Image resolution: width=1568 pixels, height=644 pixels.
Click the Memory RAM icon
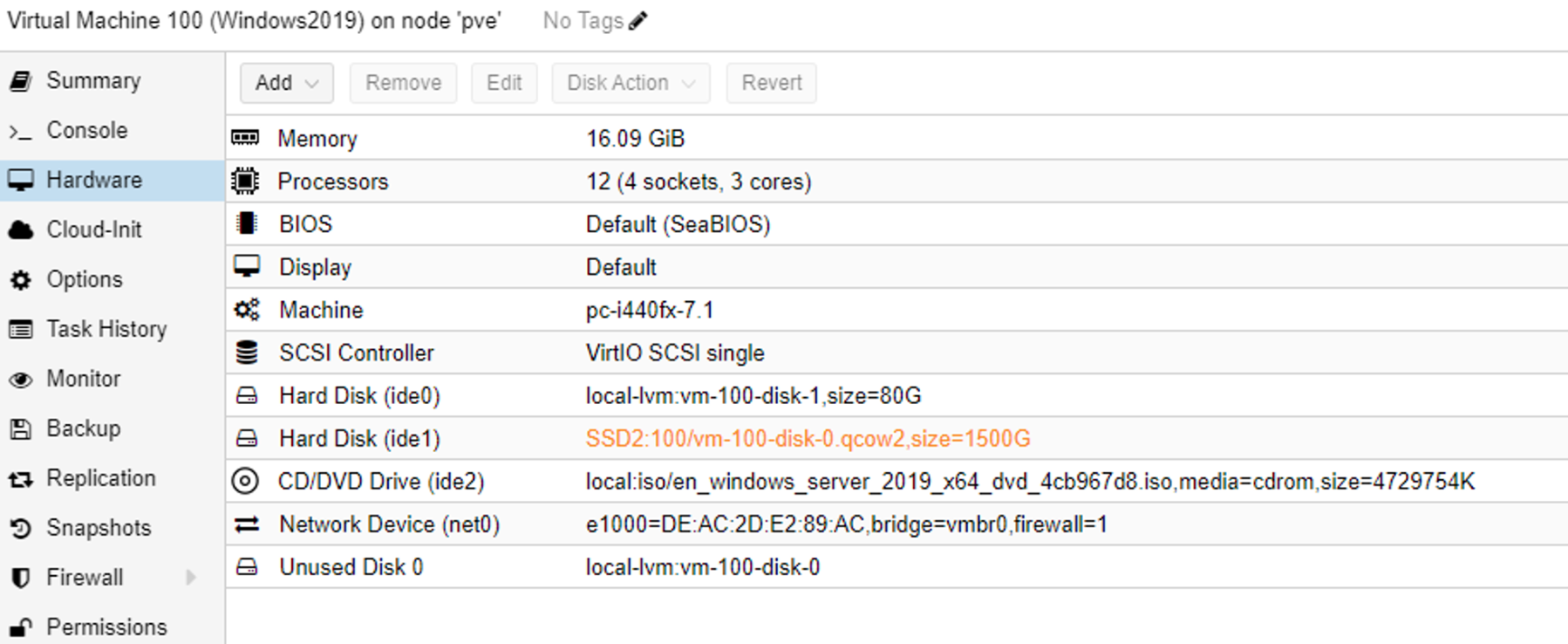(x=245, y=138)
